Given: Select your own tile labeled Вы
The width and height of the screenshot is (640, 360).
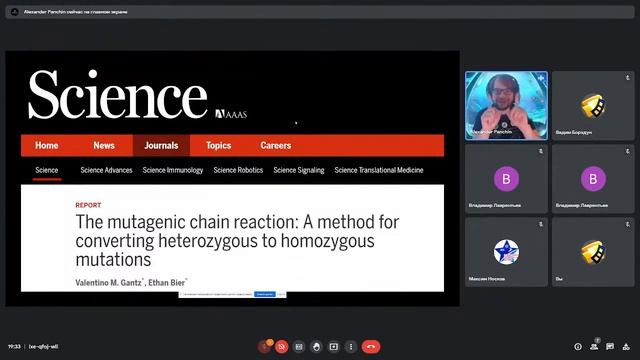Looking at the screenshot, I should pyautogui.click(x=593, y=252).
